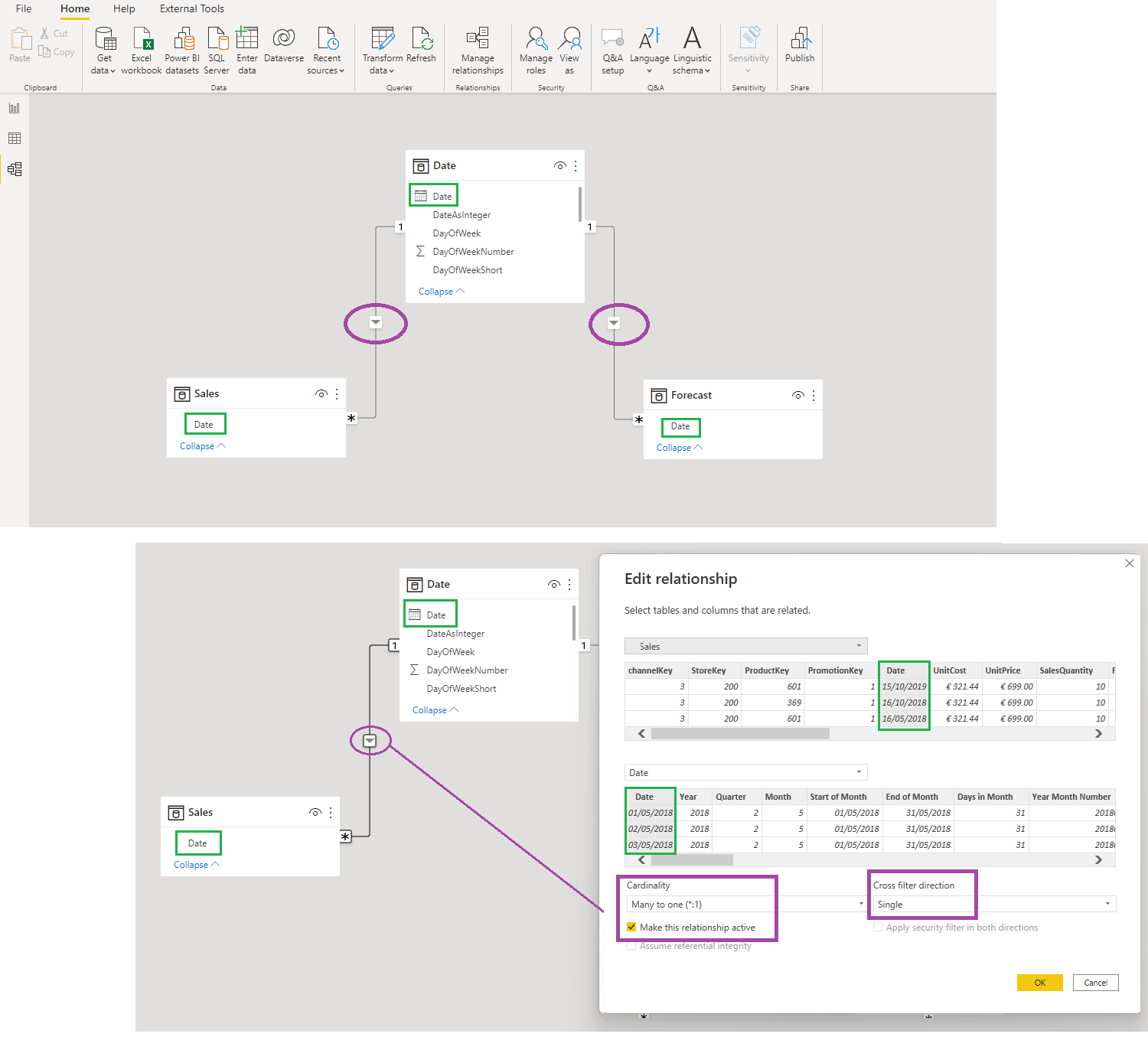1148x1050 pixels.
Task: Switch to the Home ribbon tab
Action: pos(75,9)
